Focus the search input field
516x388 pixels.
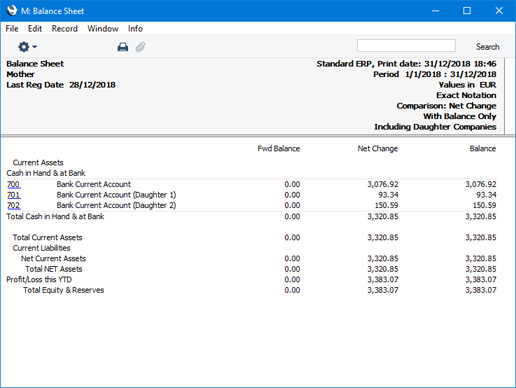[x=406, y=46]
